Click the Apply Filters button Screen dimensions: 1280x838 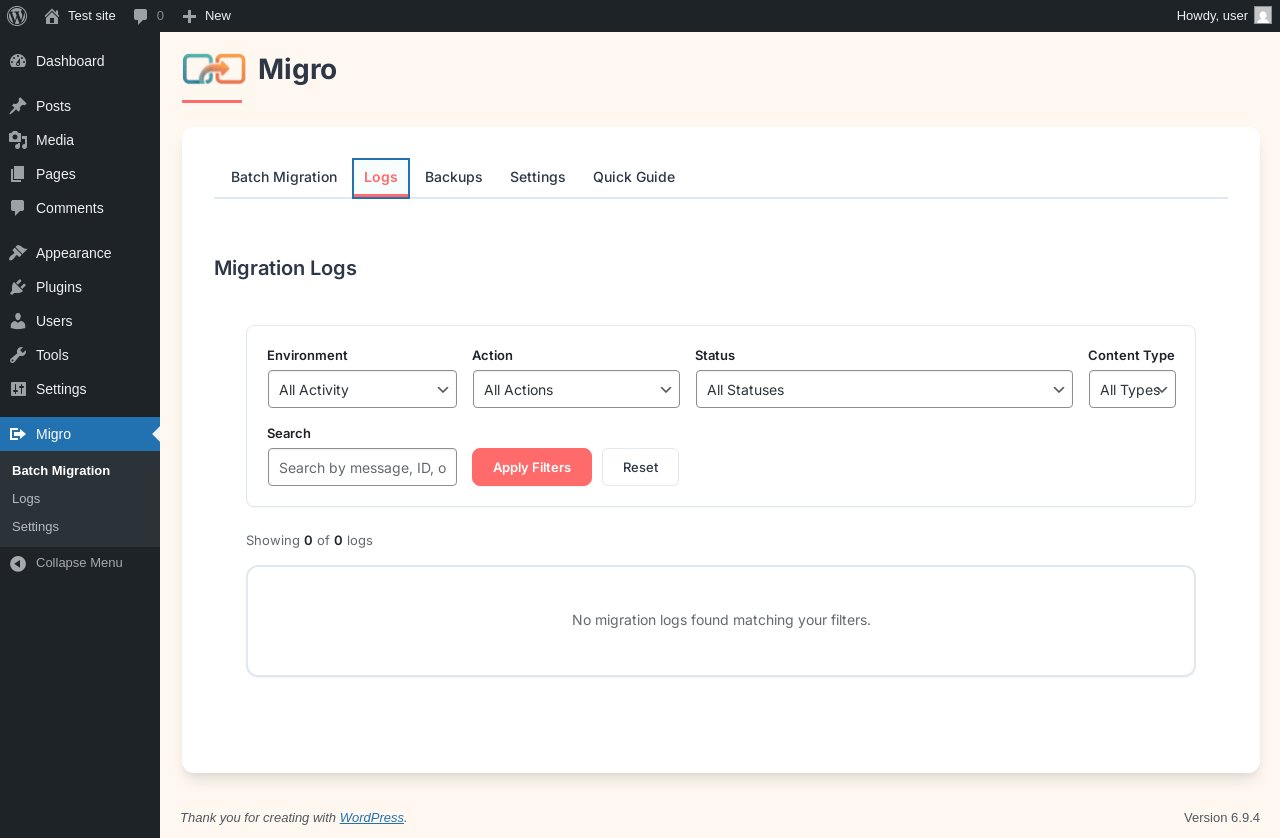(532, 467)
